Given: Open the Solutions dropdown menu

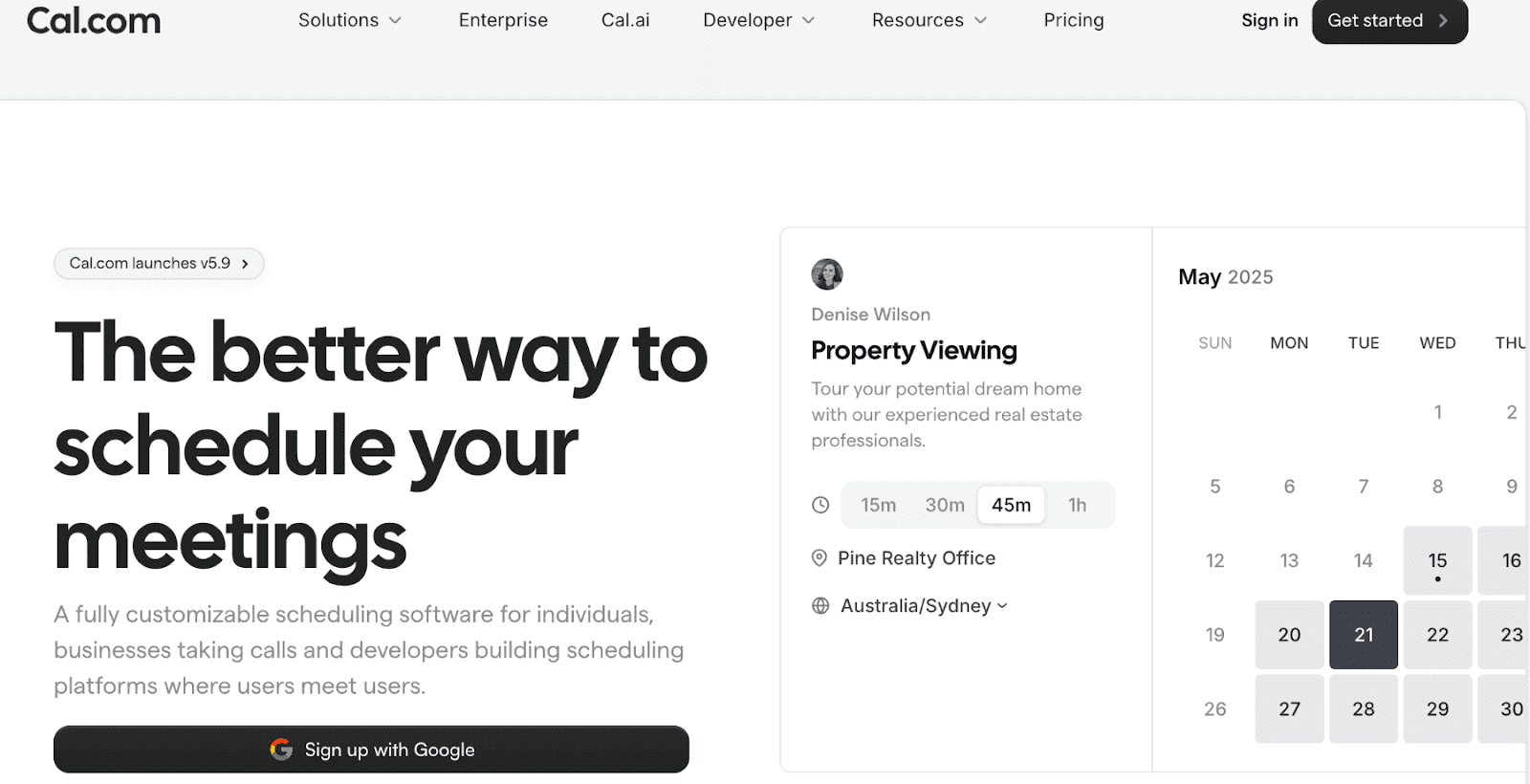Looking at the screenshot, I should click(x=349, y=20).
